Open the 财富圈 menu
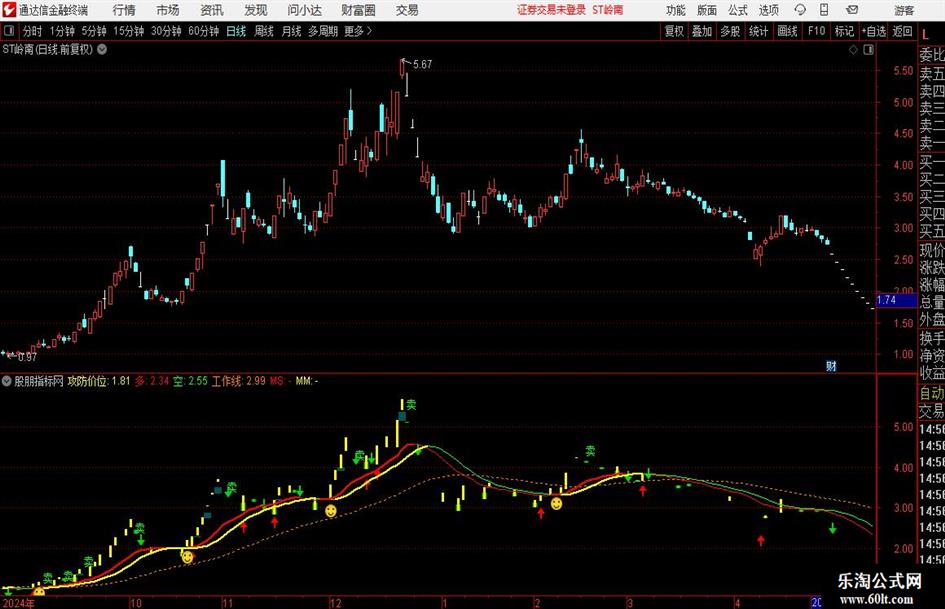Viewport: 945px width, 609px height. click(358, 10)
